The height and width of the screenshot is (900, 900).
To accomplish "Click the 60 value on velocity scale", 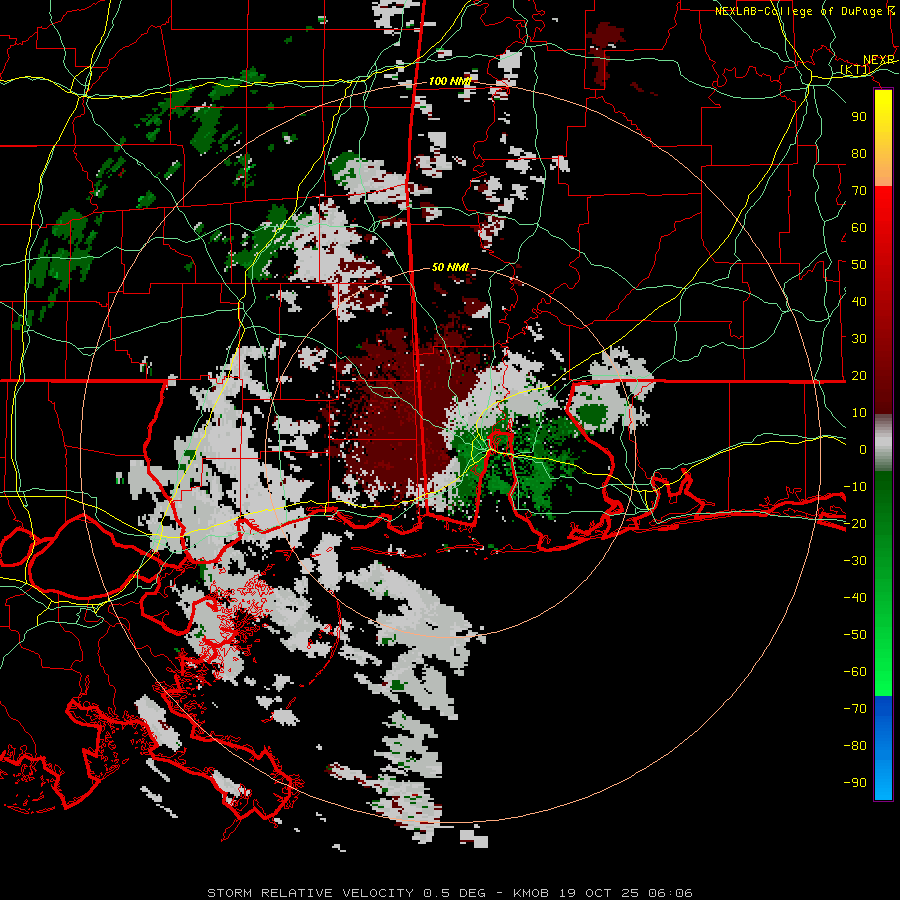I will coord(859,227).
